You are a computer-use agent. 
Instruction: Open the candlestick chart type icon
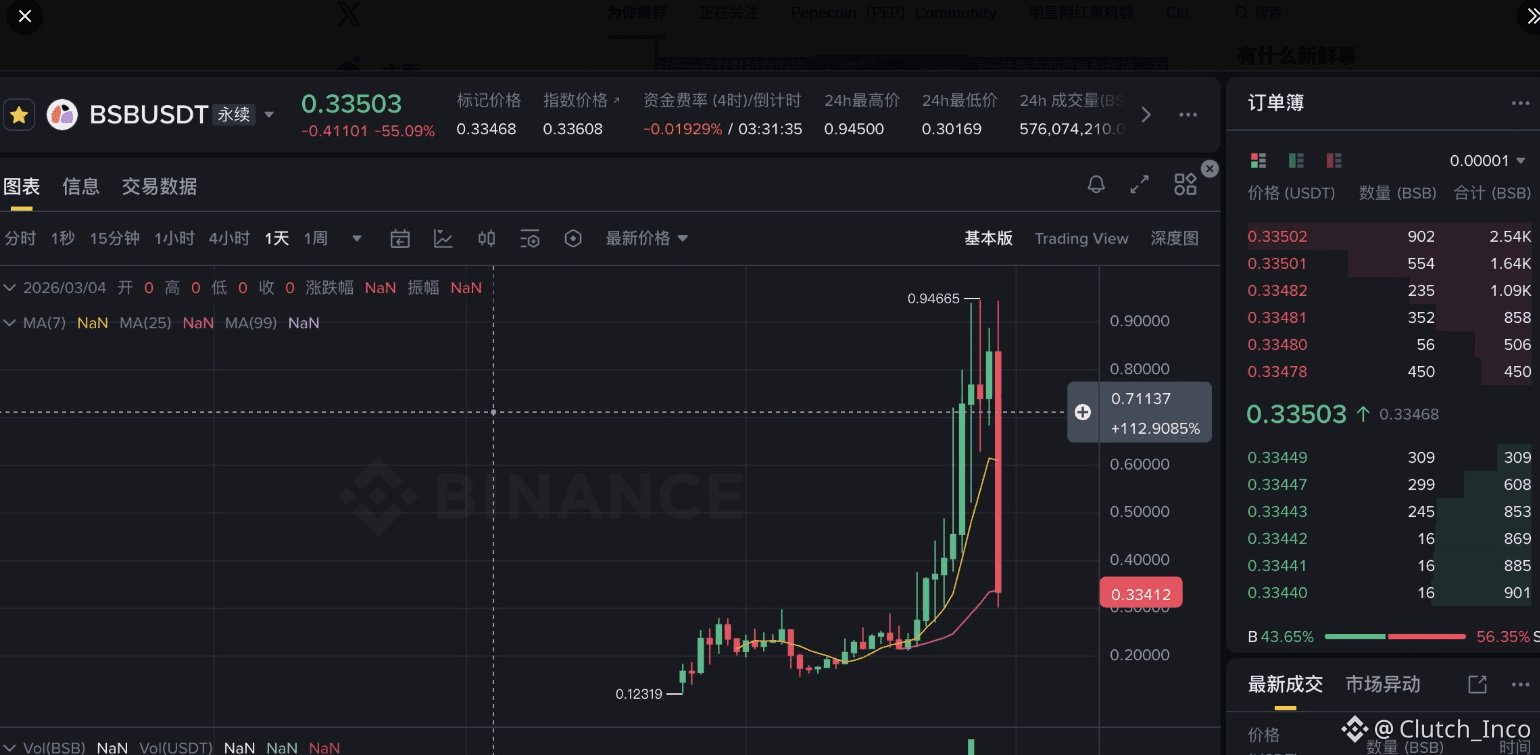click(x=487, y=238)
